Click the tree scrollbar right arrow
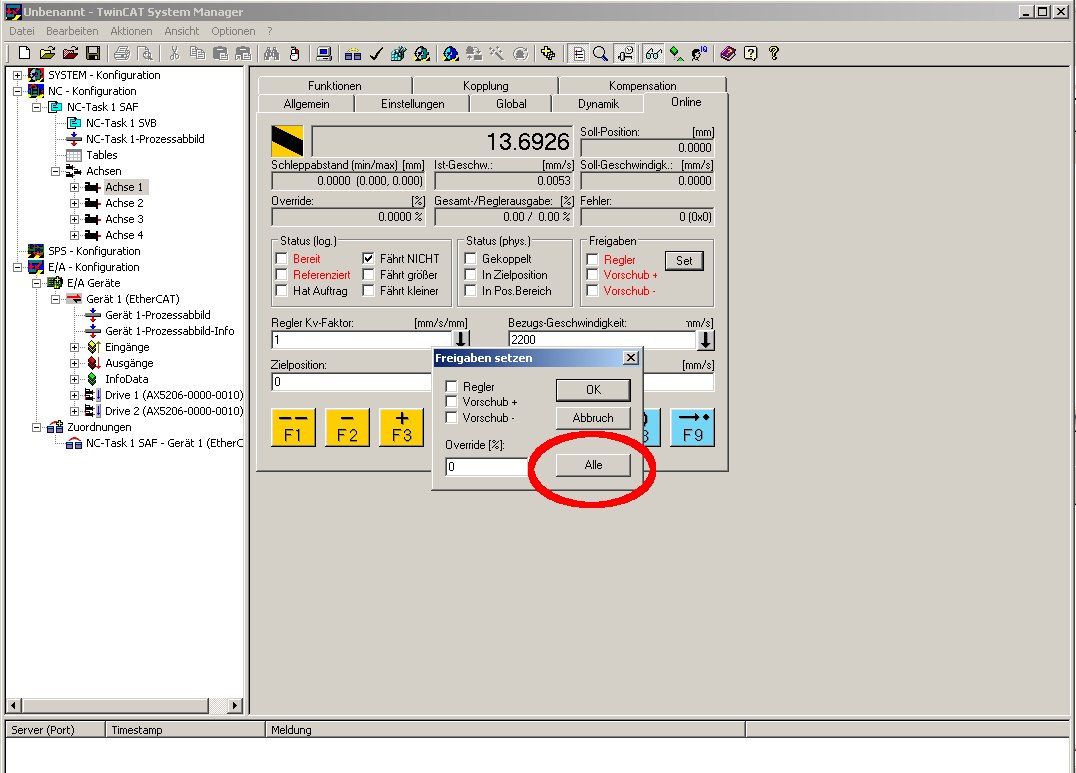The height and width of the screenshot is (773, 1076). click(235, 705)
